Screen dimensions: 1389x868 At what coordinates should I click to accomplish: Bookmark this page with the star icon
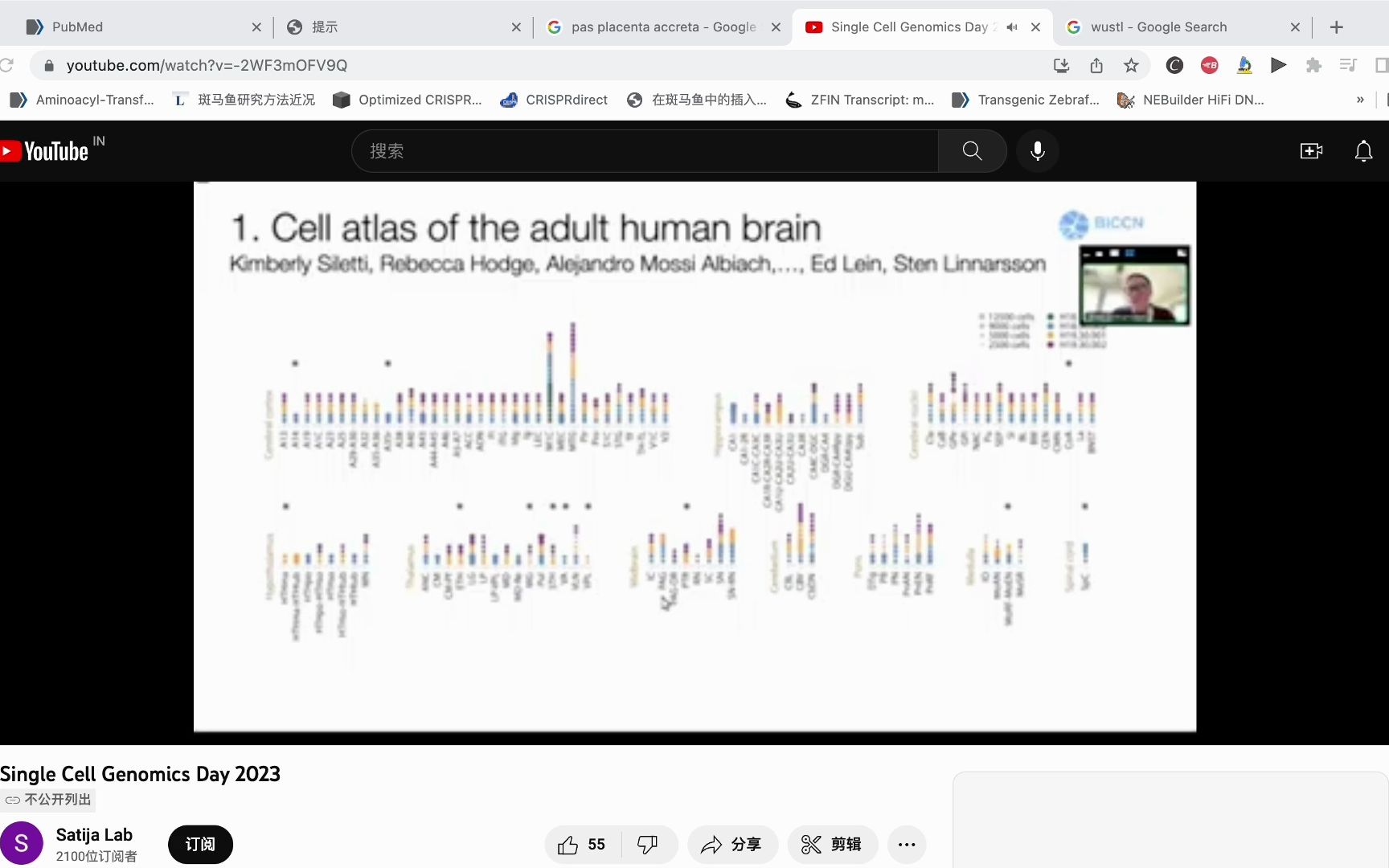point(1131,65)
